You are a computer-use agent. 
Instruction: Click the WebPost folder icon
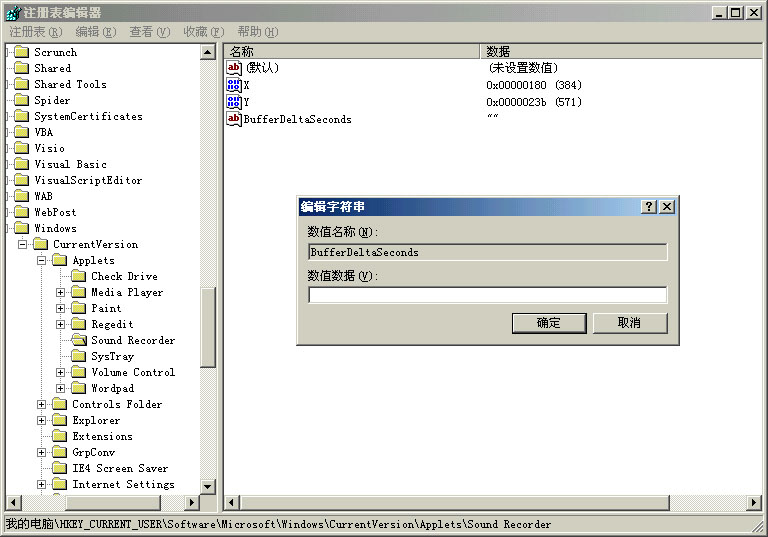pos(22,212)
